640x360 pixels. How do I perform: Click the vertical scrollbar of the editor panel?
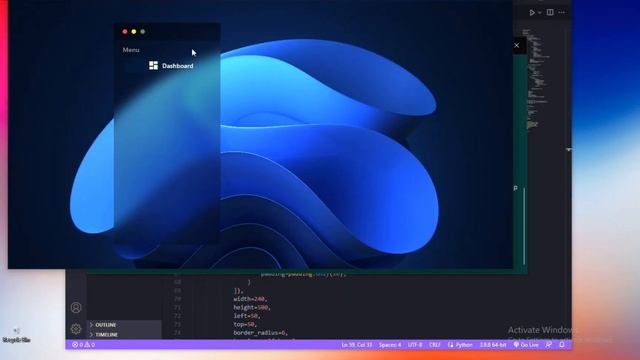(x=524, y=226)
